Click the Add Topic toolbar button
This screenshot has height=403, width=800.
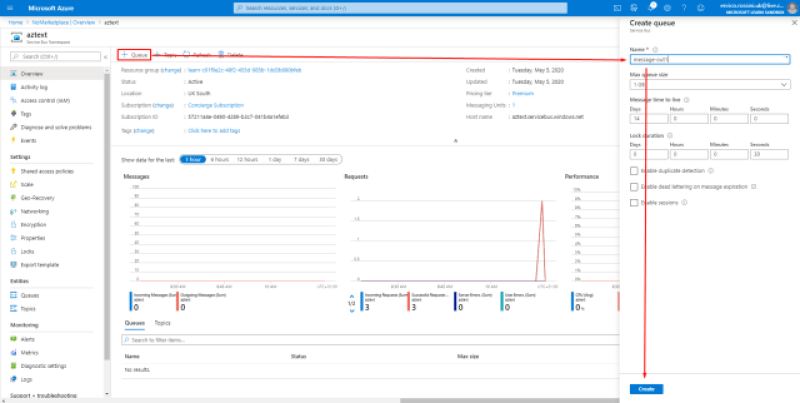[166, 55]
